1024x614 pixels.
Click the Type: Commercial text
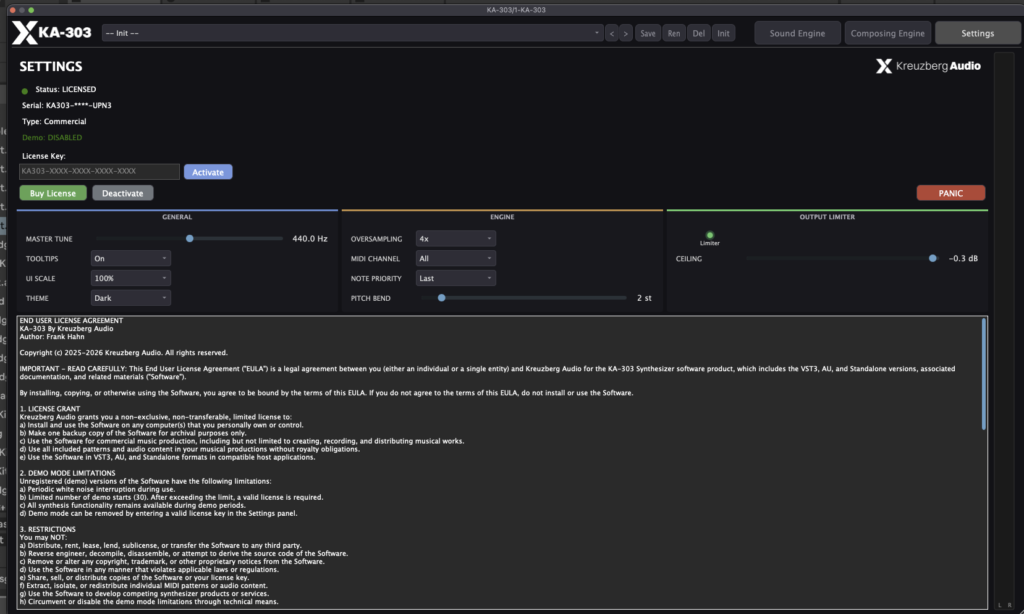tap(54, 121)
